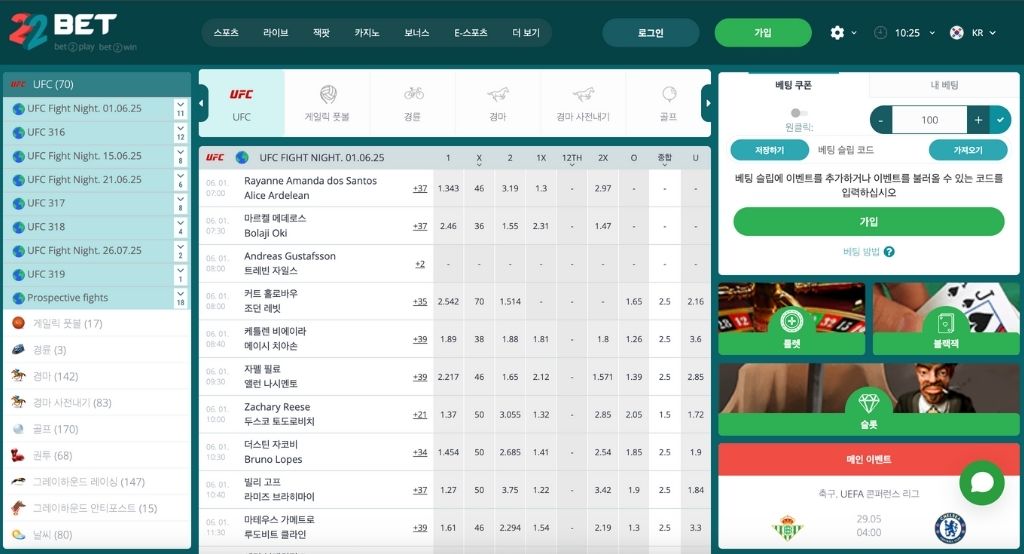Click the globe icon in UFC Fight Night header
1024x554 pixels.
tap(242, 157)
